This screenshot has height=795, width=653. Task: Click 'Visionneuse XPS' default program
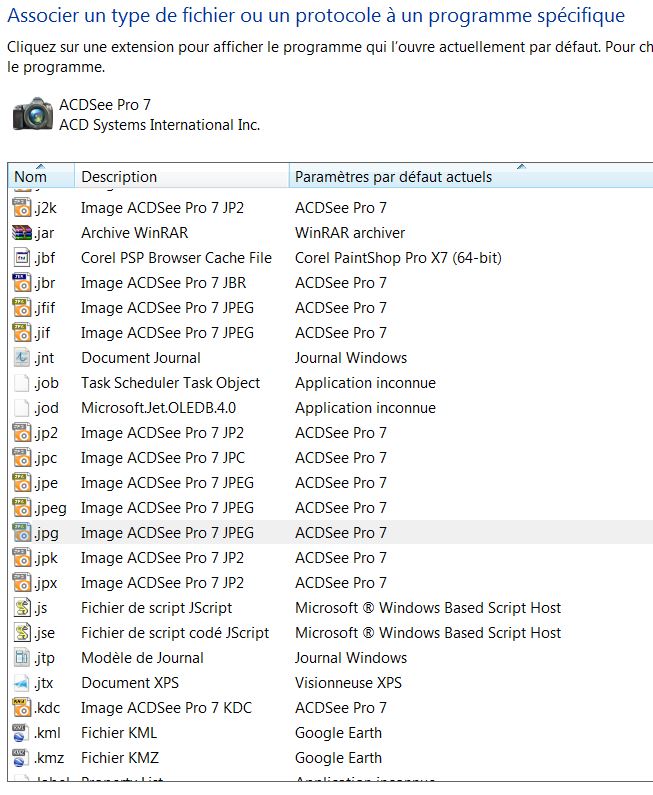click(x=348, y=683)
